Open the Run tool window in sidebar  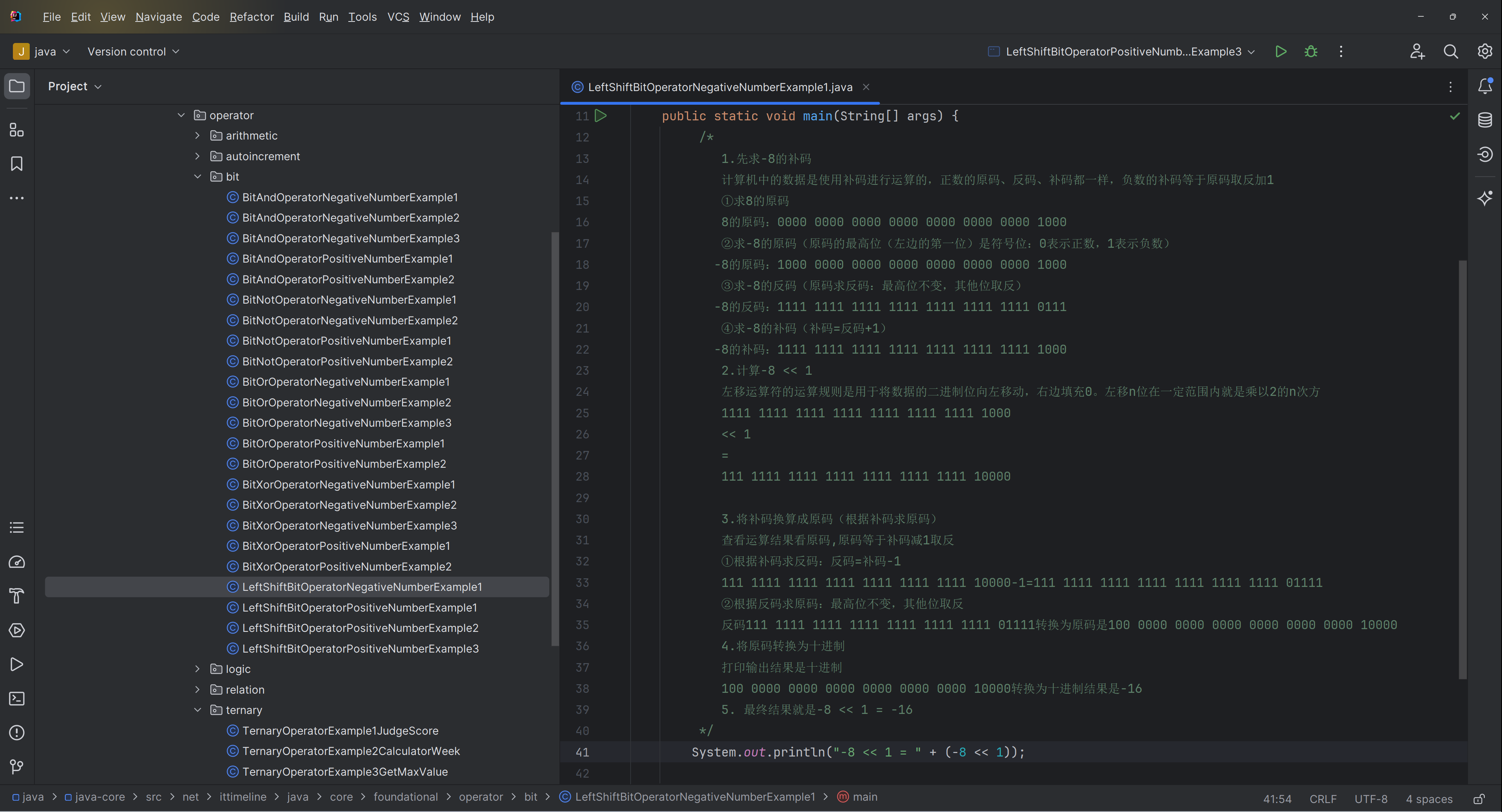coord(17,665)
